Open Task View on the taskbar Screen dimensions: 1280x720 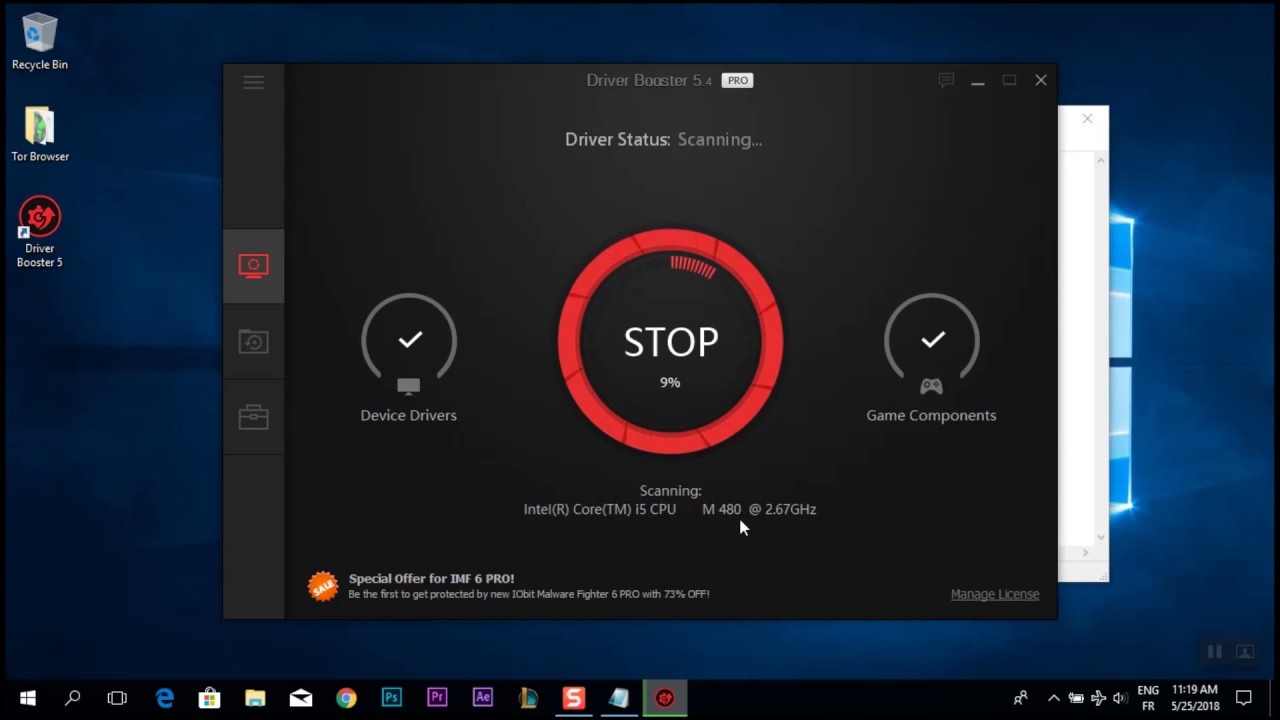117,698
